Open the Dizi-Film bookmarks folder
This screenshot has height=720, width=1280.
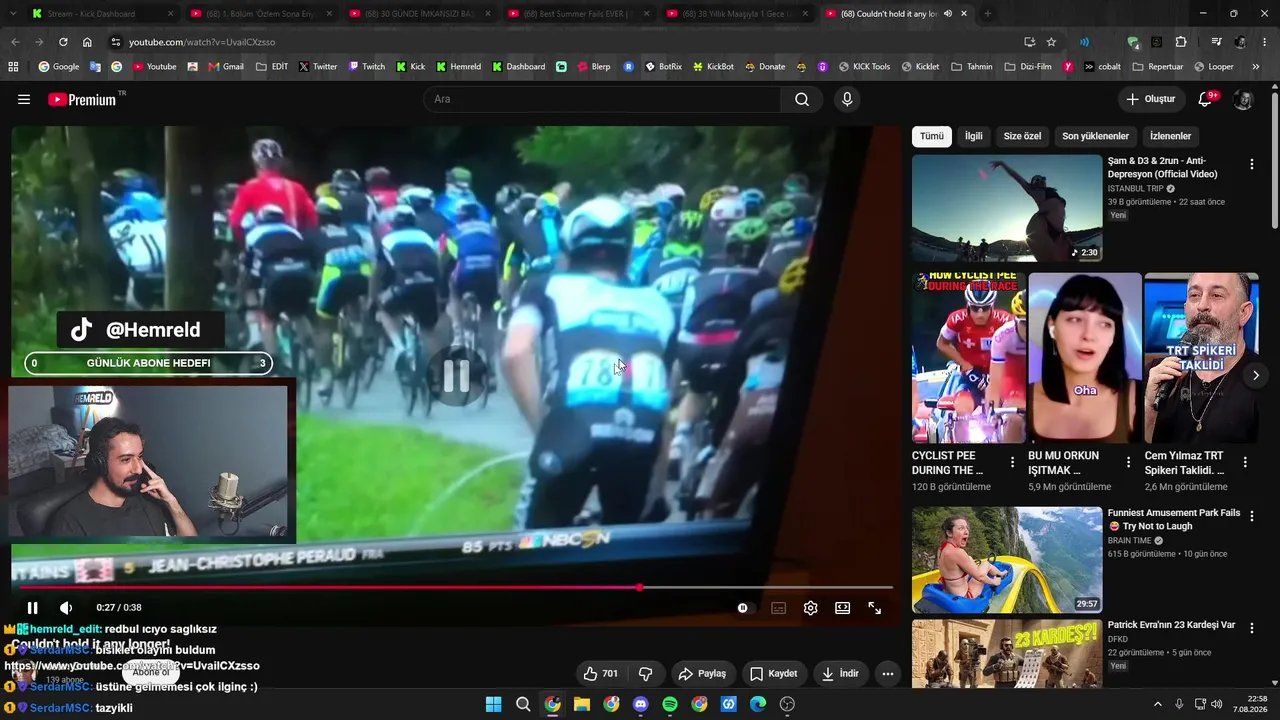(1029, 67)
